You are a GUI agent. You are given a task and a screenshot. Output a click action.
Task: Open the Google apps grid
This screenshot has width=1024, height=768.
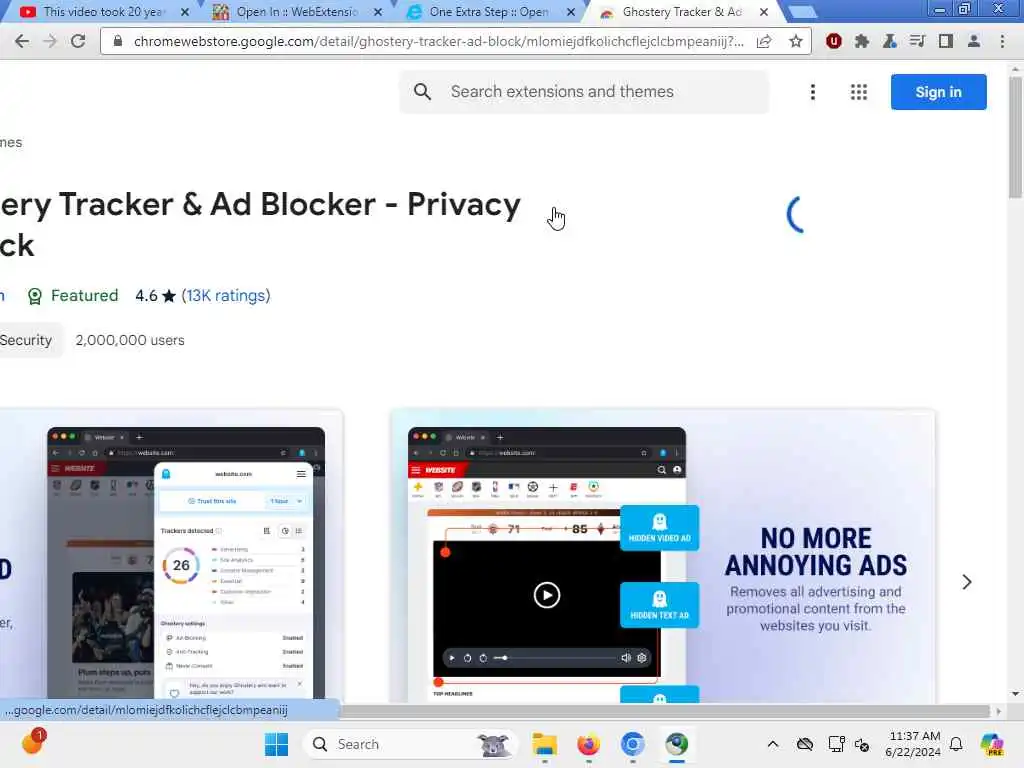(859, 92)
